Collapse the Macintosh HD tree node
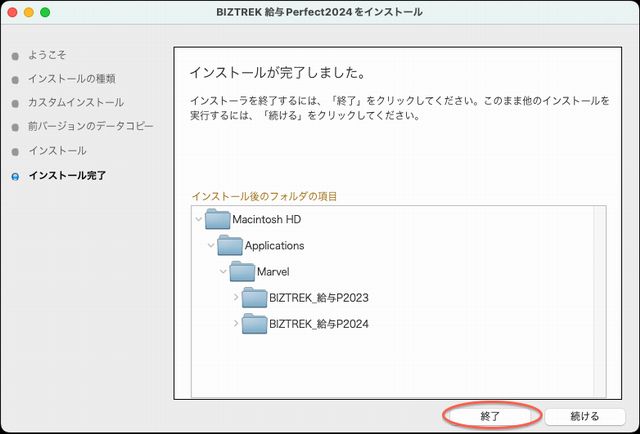This screenshot has width=640, height=434. (x=199, y=220)
